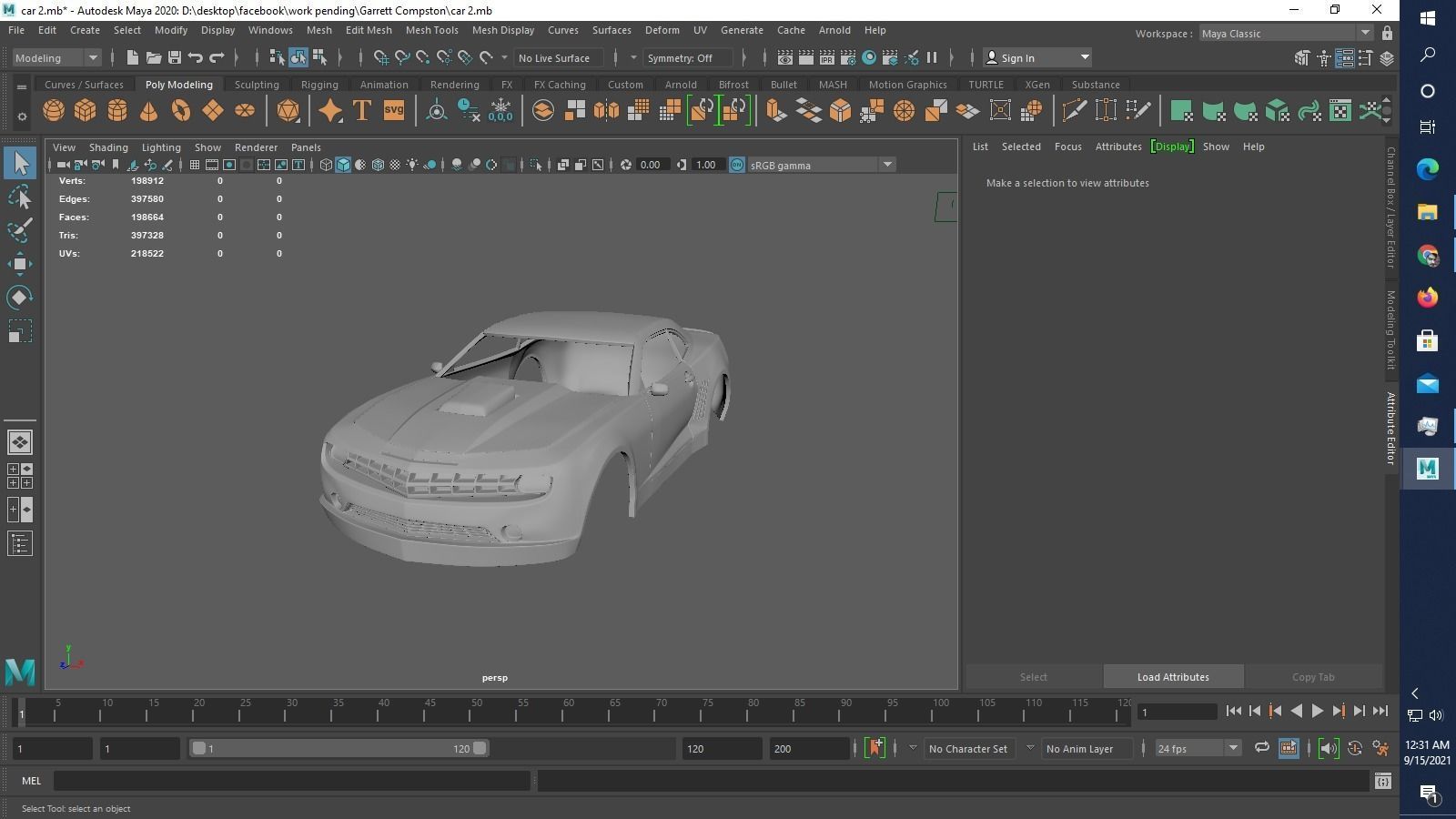Click the MEL command input field

pos(292,781)
